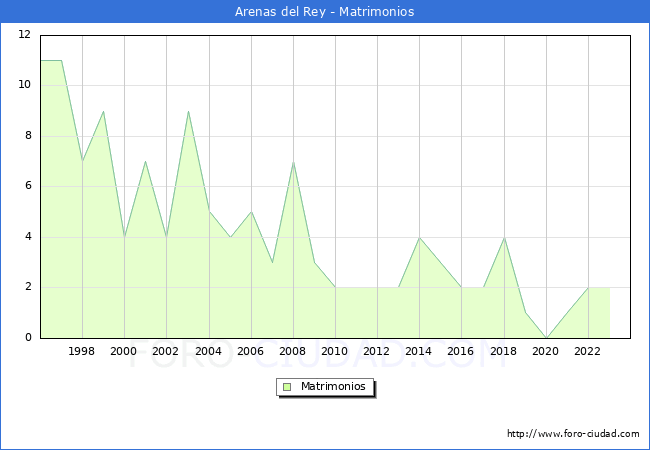
Task: Click the 2004 x-axis label
Action: click(x=208, y=352)
